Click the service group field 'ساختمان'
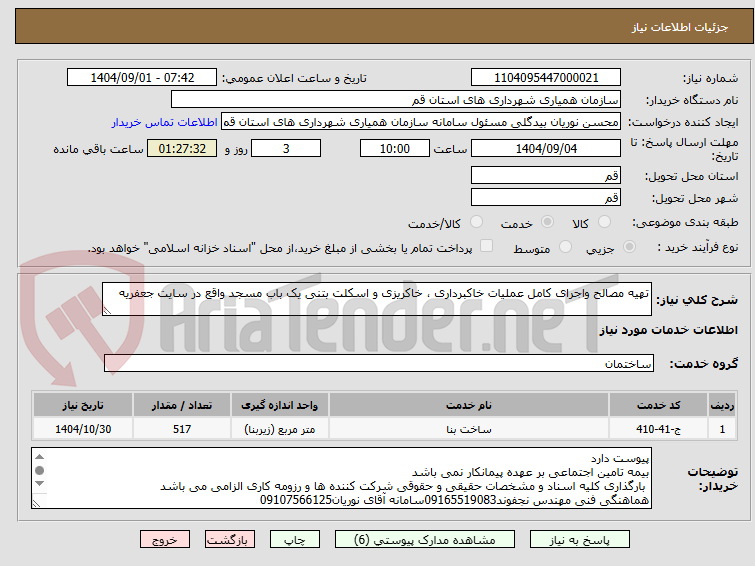 tap(379, 363)
